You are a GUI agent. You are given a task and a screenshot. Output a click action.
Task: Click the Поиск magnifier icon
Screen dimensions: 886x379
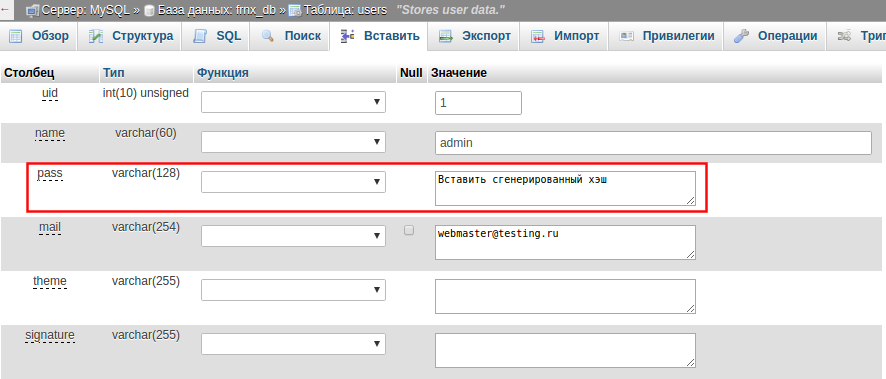tap(268, 37)
